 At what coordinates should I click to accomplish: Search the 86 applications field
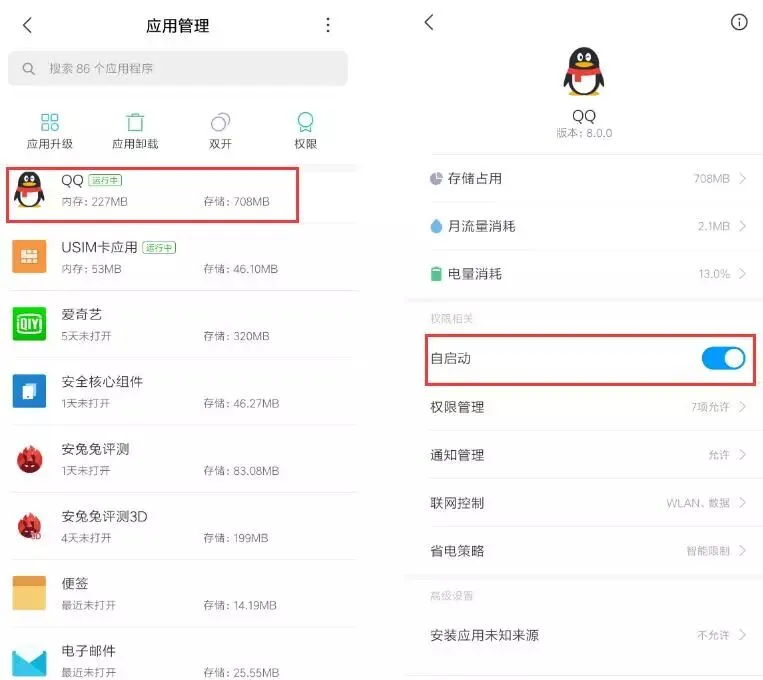coord(178,69)
